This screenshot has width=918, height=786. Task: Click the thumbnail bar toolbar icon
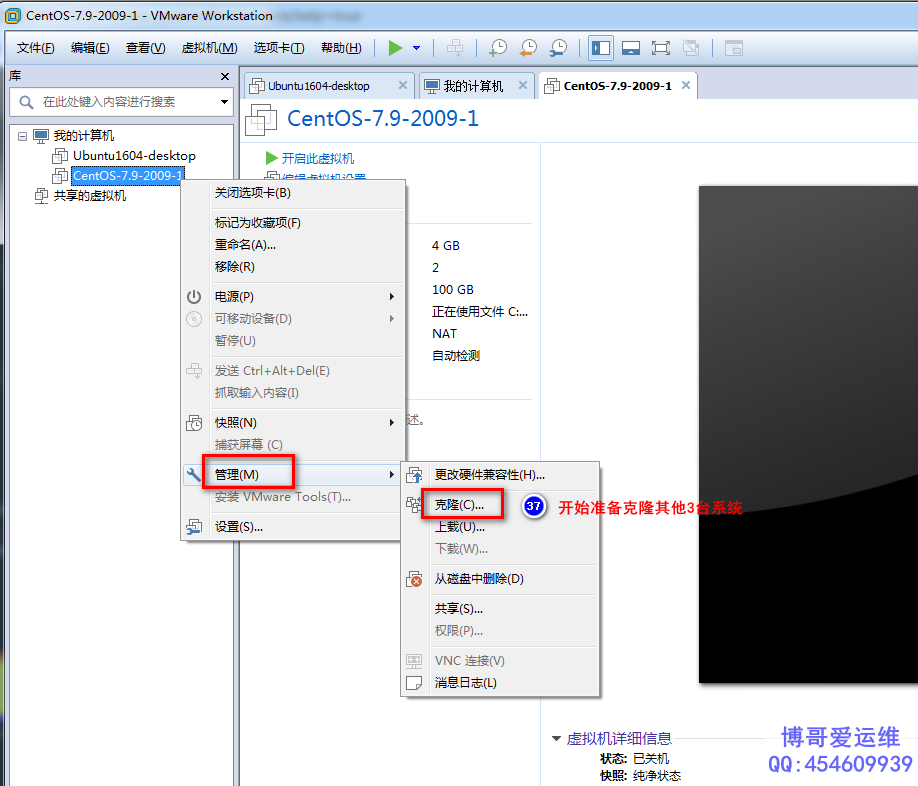631,48
